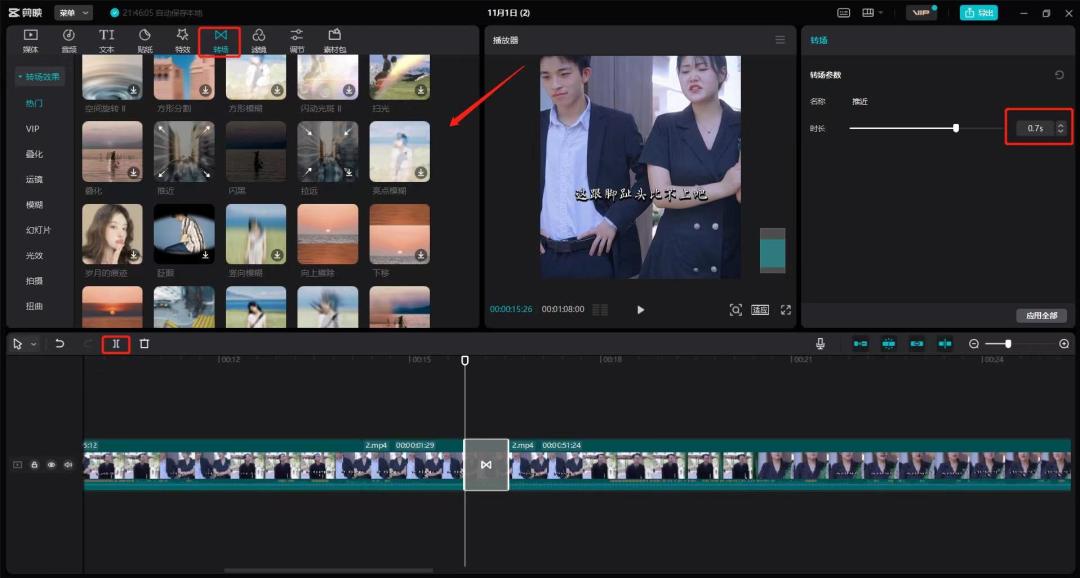Select the 运镜 category in sidebar
Viewport: 1080px width, 578px height.
click(x=34, y=179)
